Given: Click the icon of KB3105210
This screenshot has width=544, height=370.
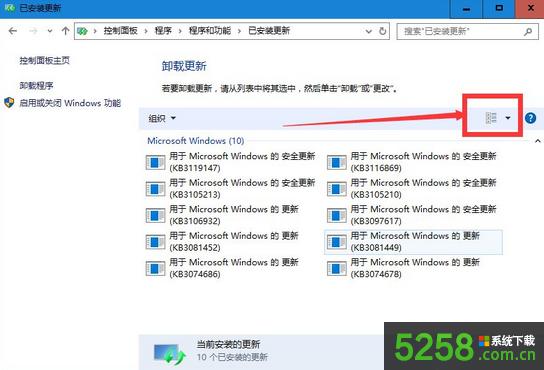Looking at the screenshot, I should tap(337, 189).
